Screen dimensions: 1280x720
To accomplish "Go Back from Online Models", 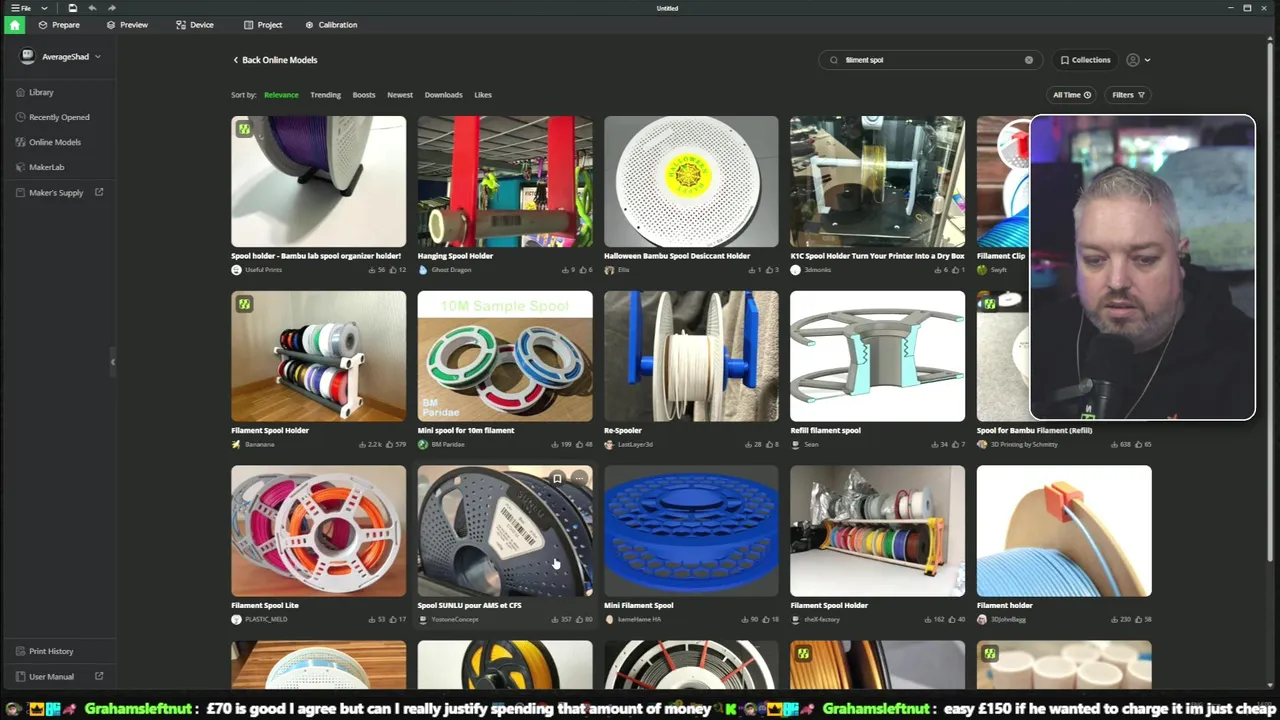I will 275,60.
